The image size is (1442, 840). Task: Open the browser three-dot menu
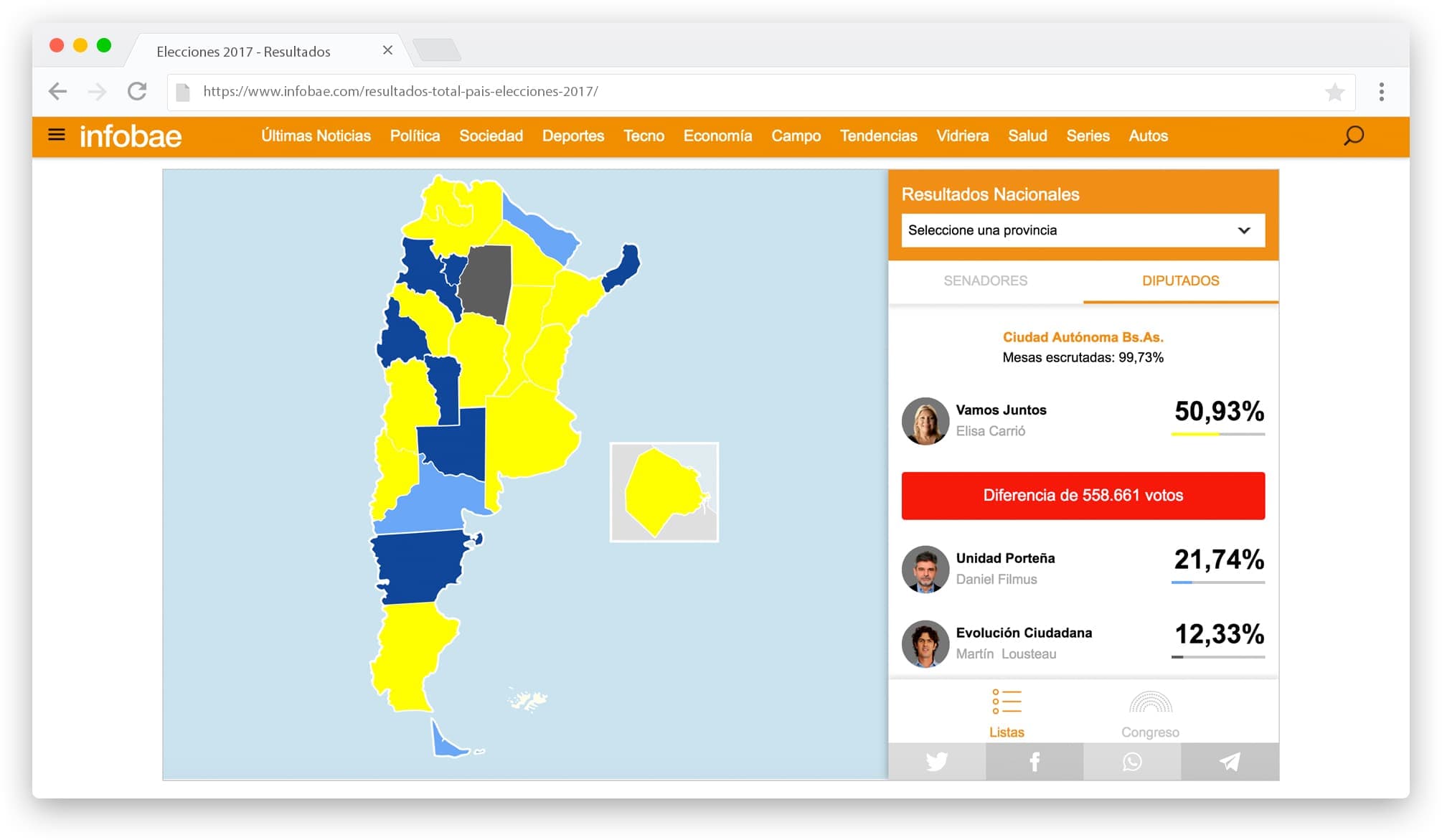(1381, 92)
